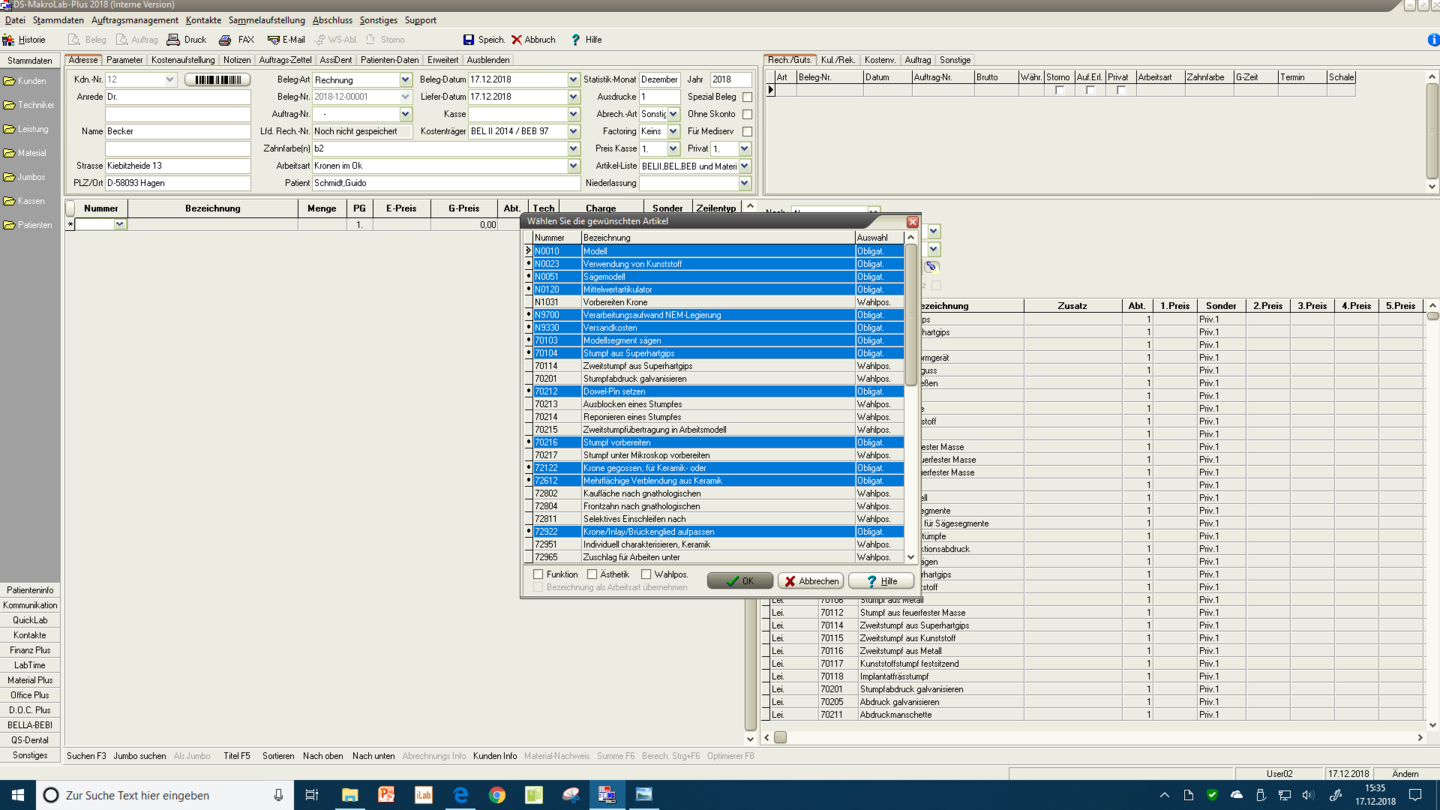Open the Sammelaufstellung menu

(x=266, y=20)
